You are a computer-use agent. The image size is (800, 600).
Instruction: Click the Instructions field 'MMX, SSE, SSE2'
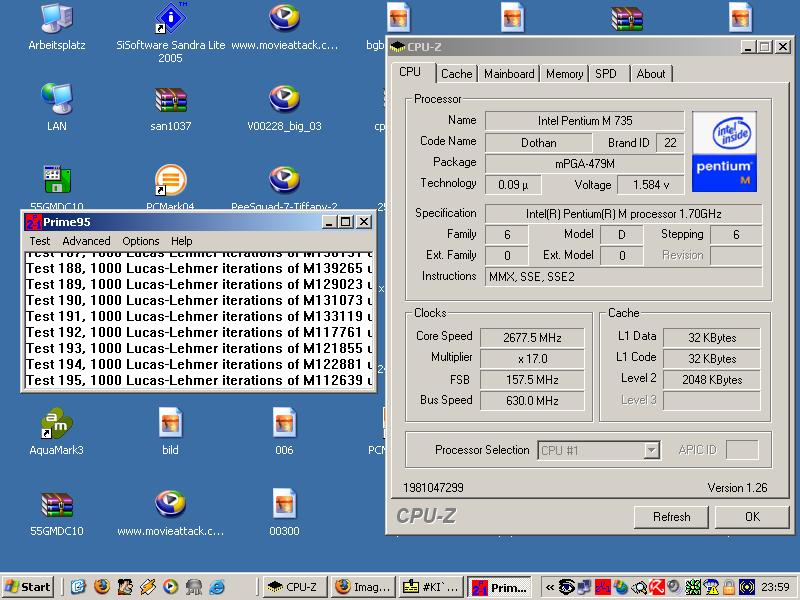point(623,277)
